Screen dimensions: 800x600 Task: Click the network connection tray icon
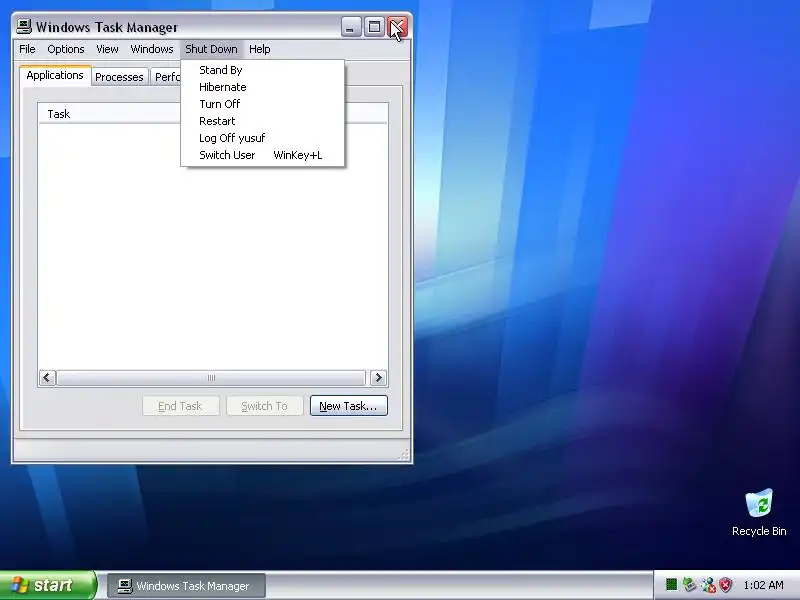[708, 585]
